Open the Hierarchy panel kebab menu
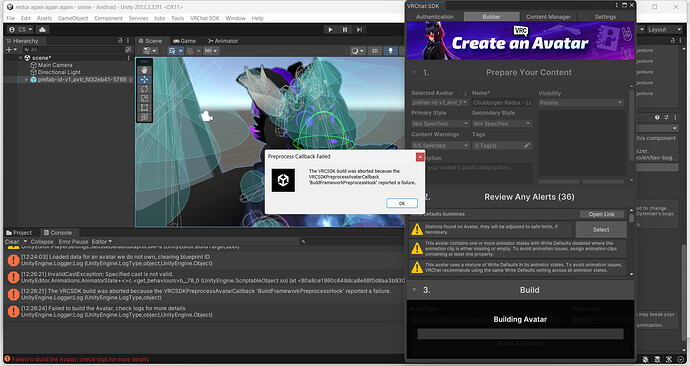This screenshot has height=366, width=690. click(128, 40)
